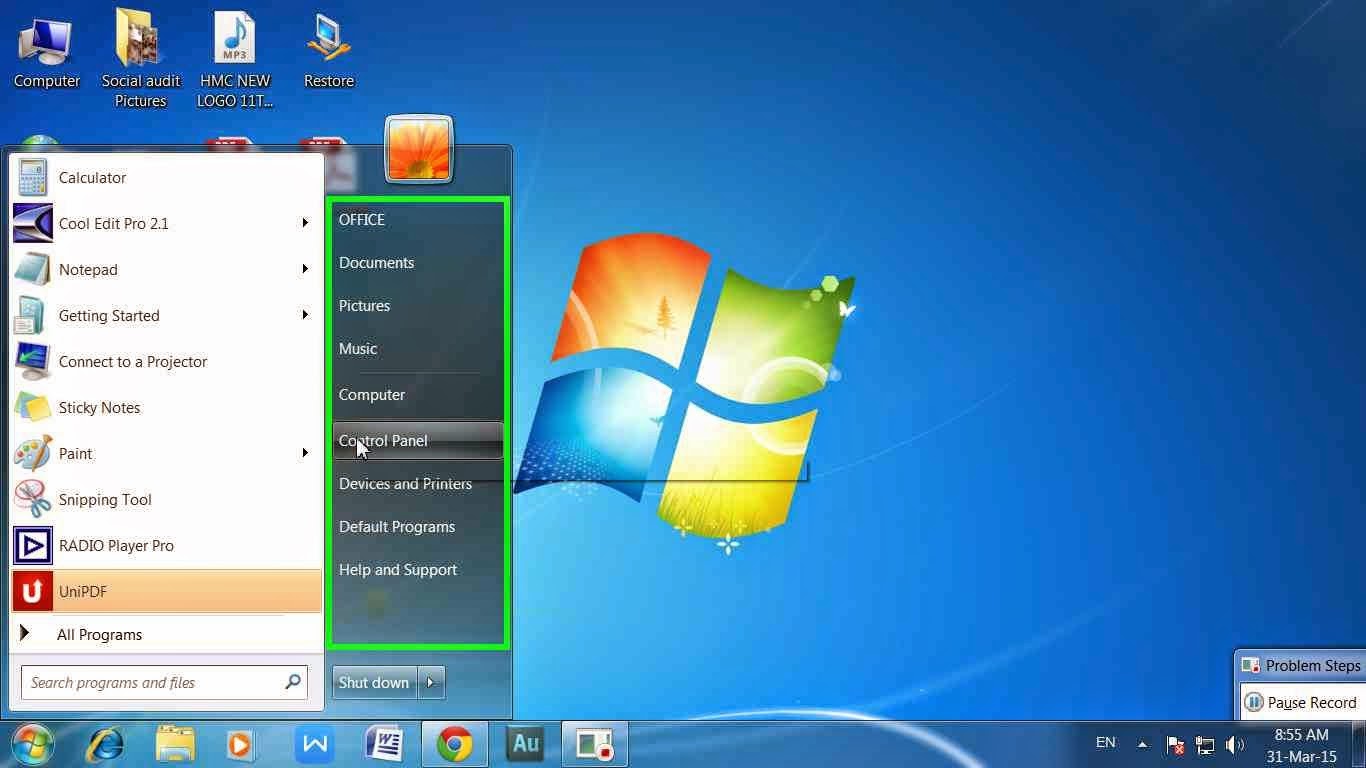Open Control Panel
The image size is (1366, 768).
tap(418, 441)
